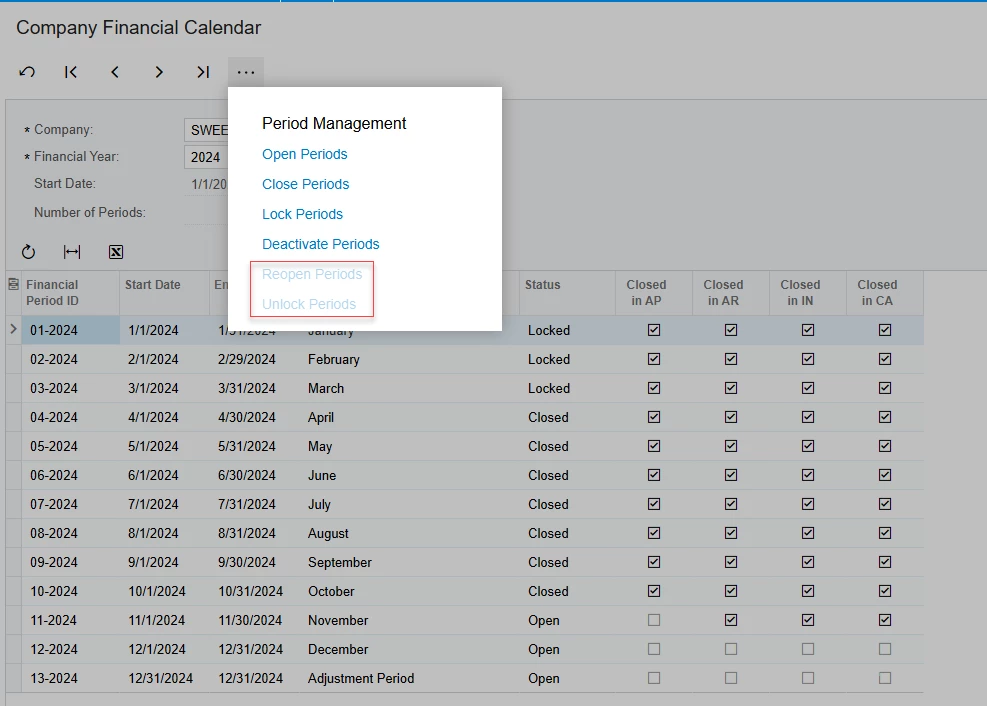Click the grid row selector icon in header
Viewport: 987px width, 706px height.
13,285
